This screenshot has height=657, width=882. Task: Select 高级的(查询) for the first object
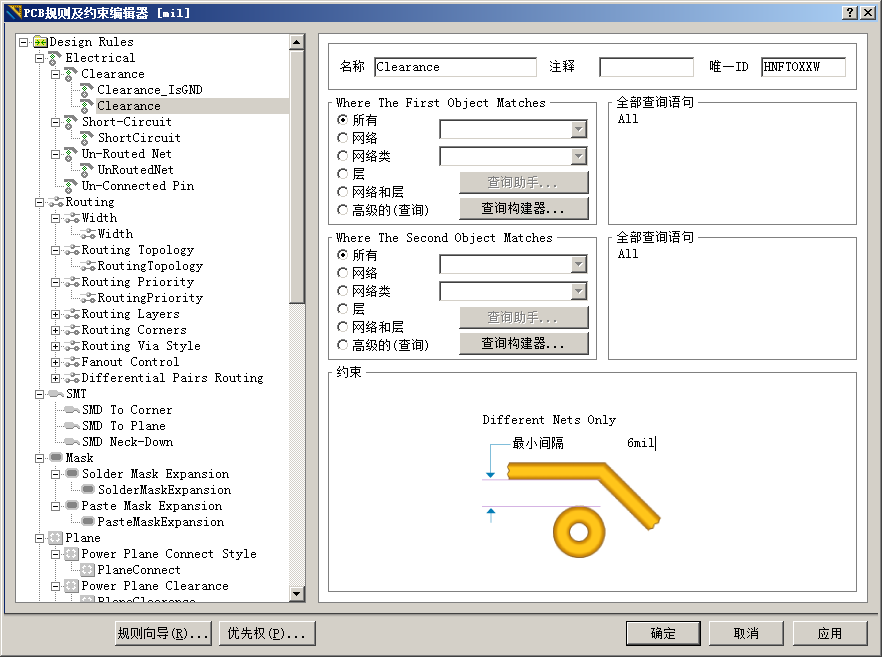pyautogui.click(x=342, y=210)
